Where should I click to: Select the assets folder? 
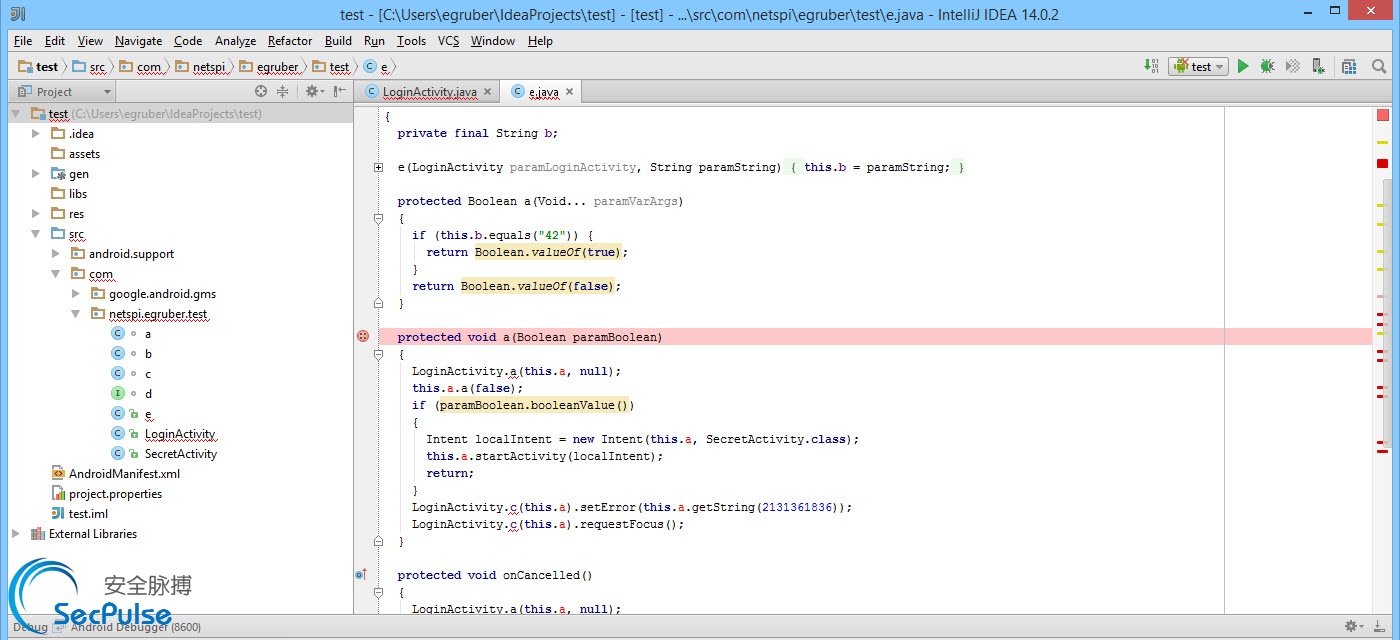pyautogui.click(x=84, y=154)
